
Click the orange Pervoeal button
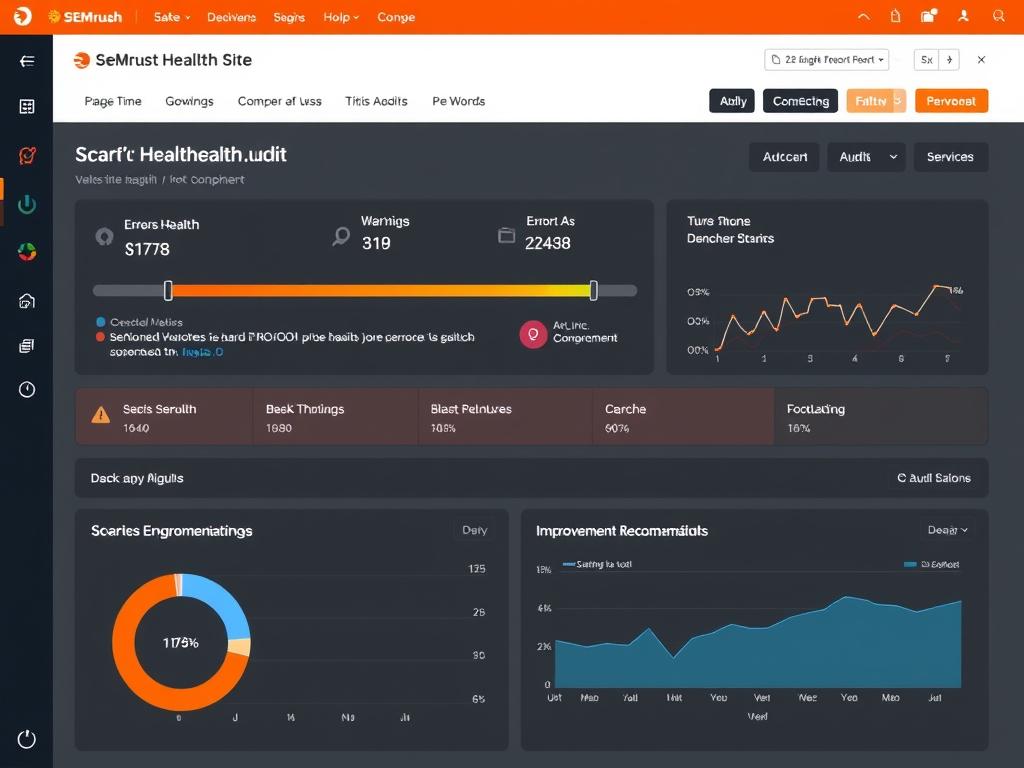(x=951, y=101)
